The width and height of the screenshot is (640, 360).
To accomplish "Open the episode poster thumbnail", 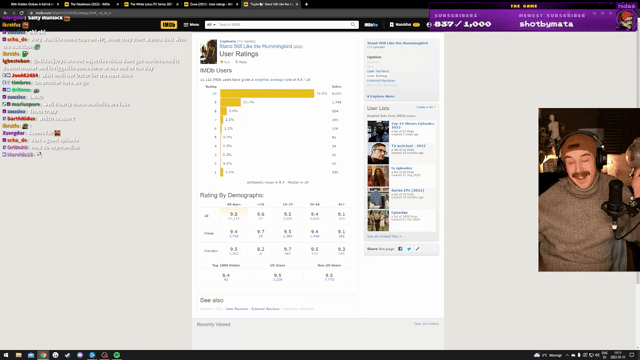I will (208, 51).
